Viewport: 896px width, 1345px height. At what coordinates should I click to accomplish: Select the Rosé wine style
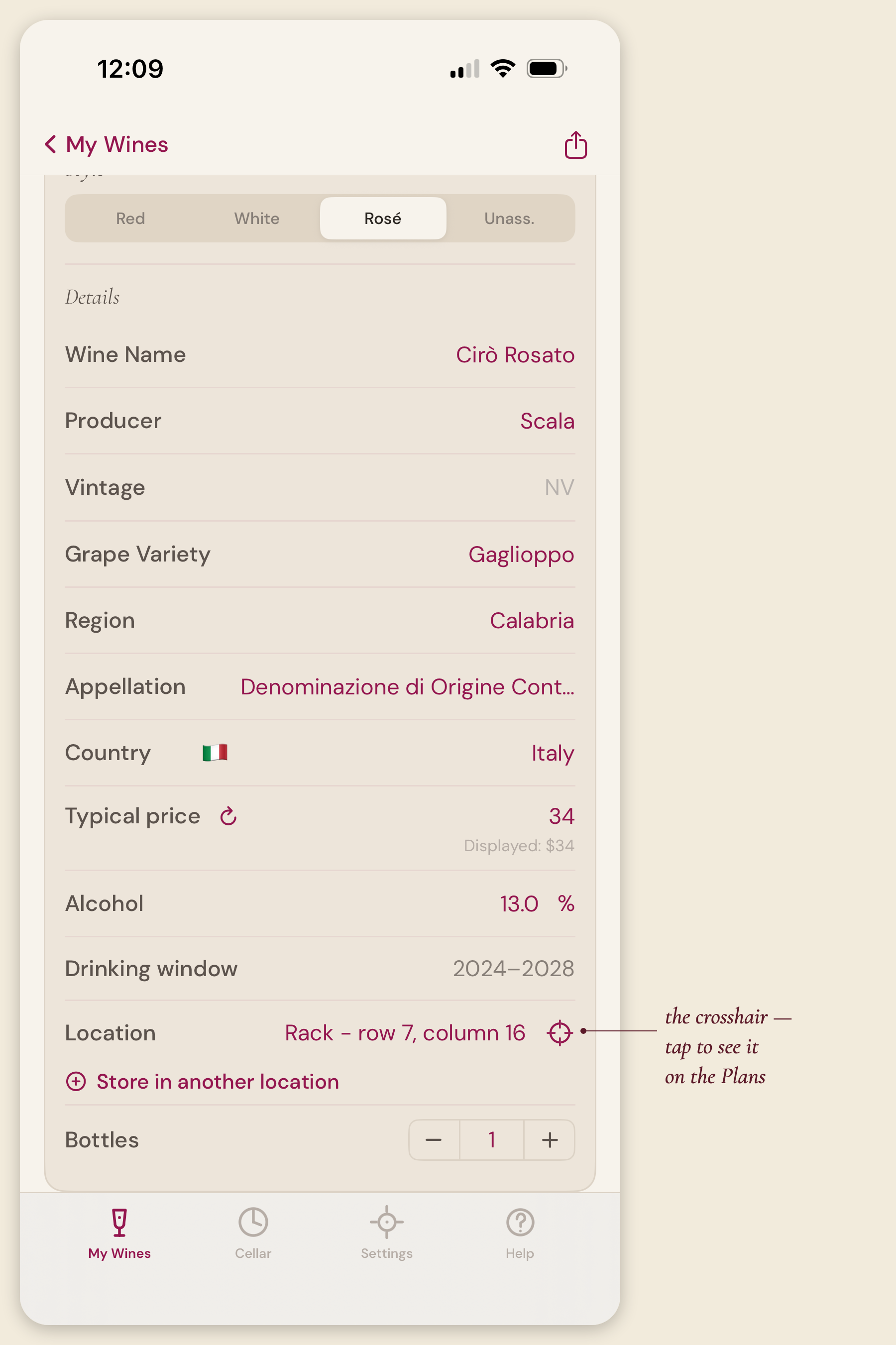[383, 218]
